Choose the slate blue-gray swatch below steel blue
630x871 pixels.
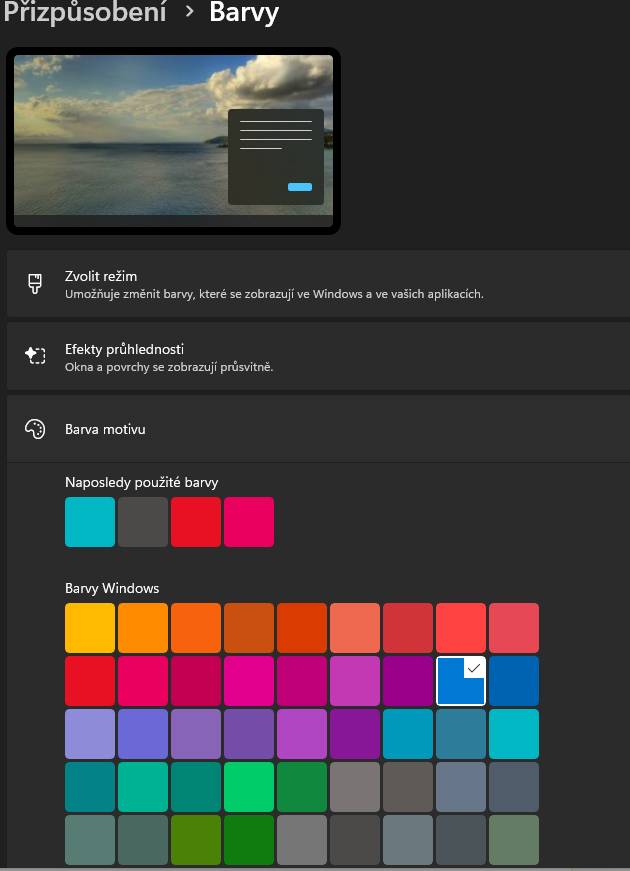pyautogui.click(x=461, y=787)
